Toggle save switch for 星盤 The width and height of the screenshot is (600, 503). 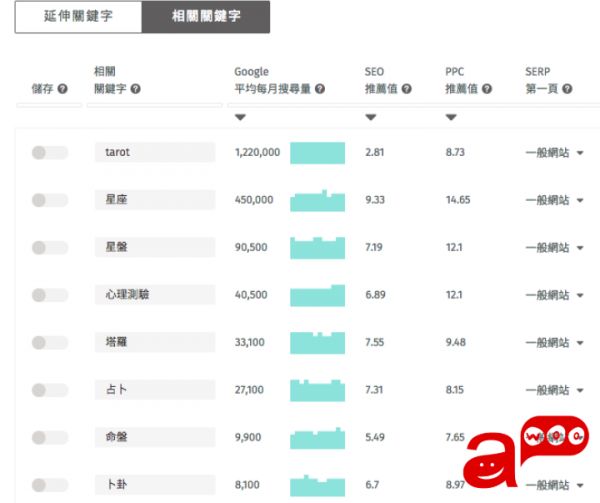click(x=50, y=247)
